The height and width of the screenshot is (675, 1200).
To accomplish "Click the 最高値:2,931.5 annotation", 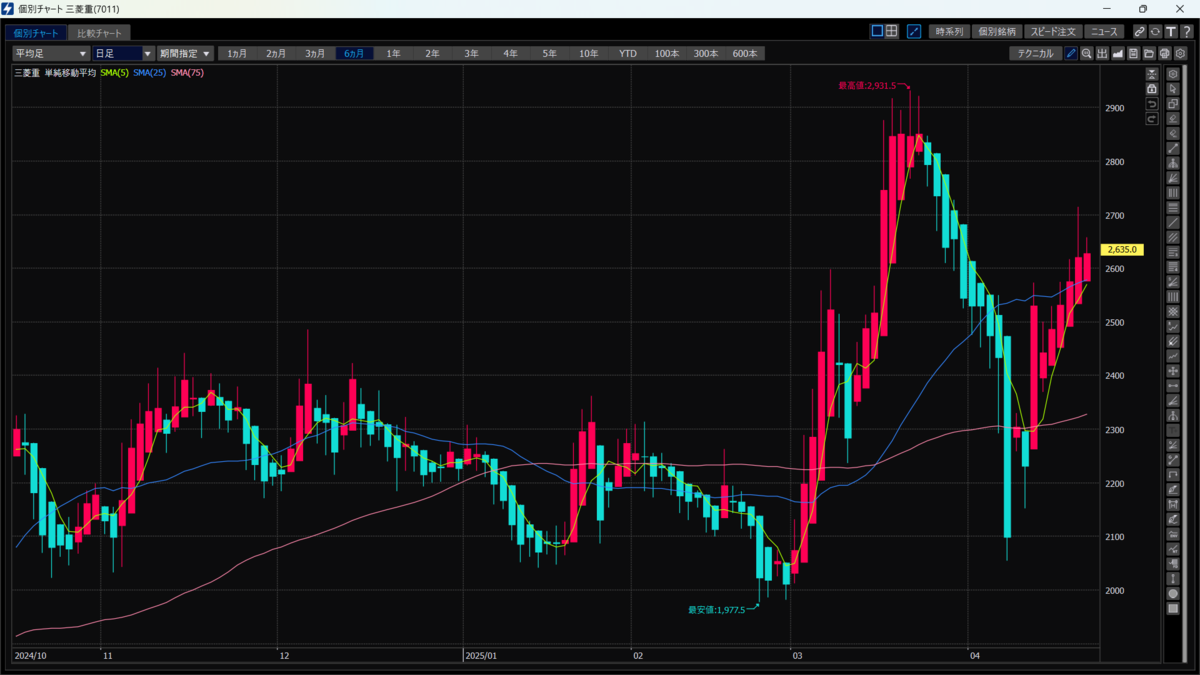I will [866, 86].
